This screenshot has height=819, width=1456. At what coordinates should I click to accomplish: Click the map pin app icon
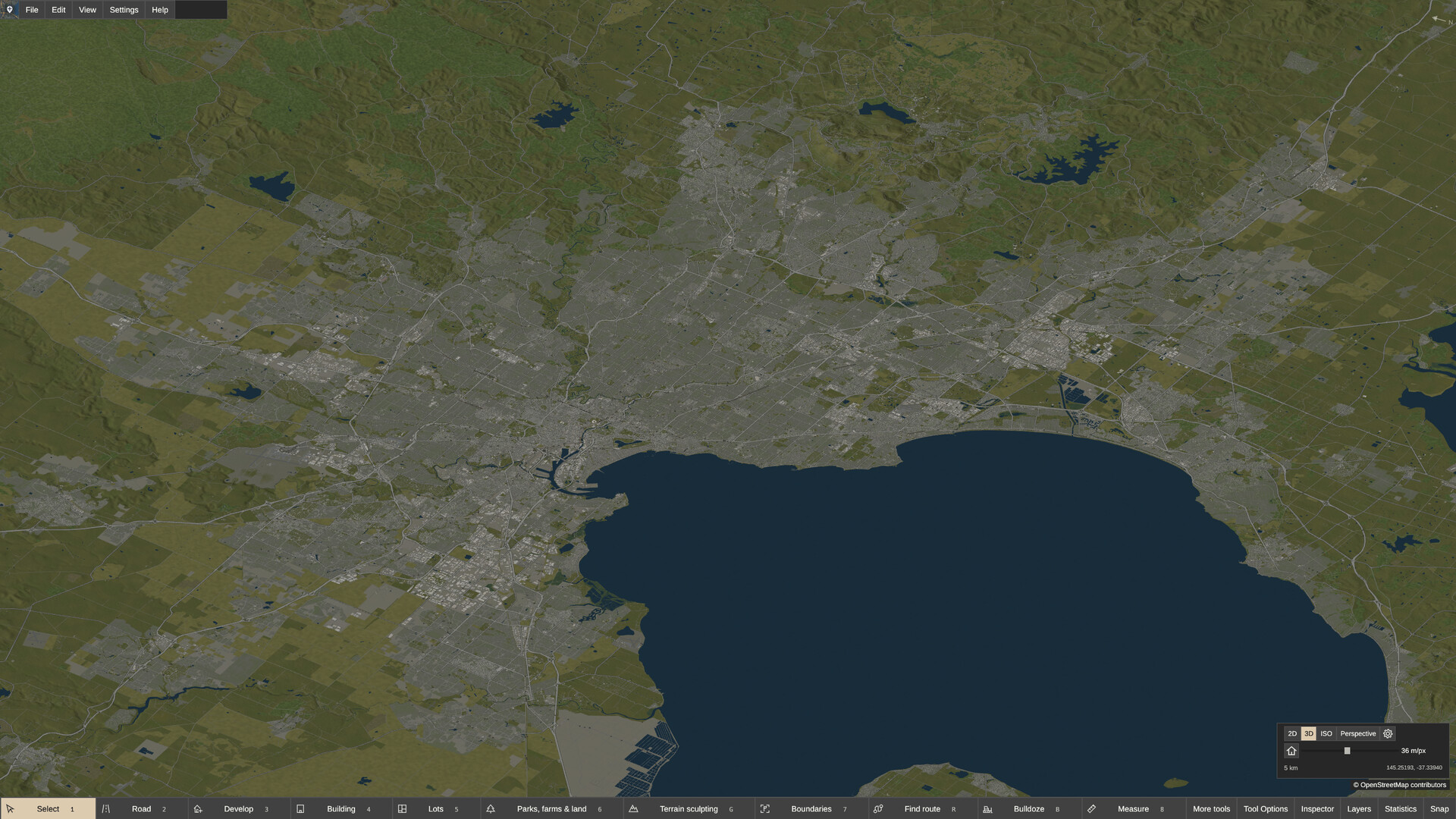tap(9, 10)
